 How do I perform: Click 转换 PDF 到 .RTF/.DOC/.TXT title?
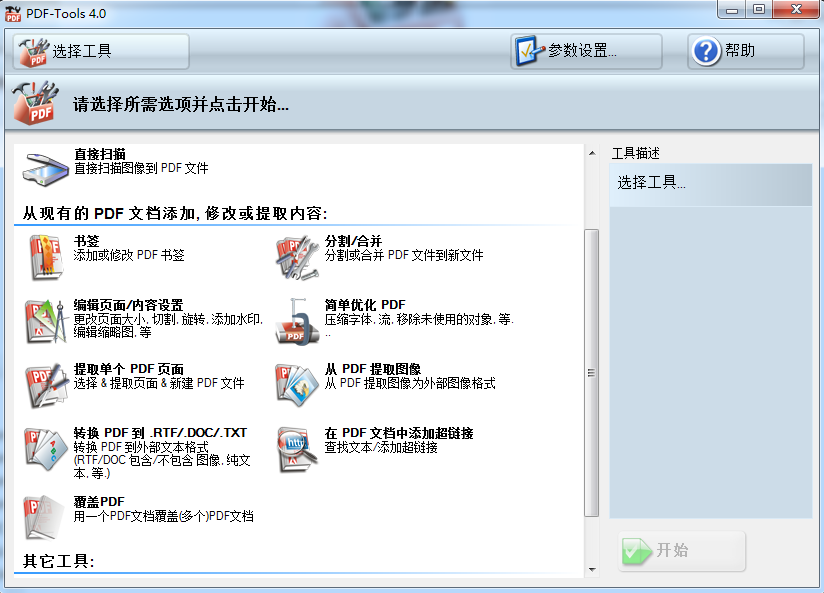(160, 433)
